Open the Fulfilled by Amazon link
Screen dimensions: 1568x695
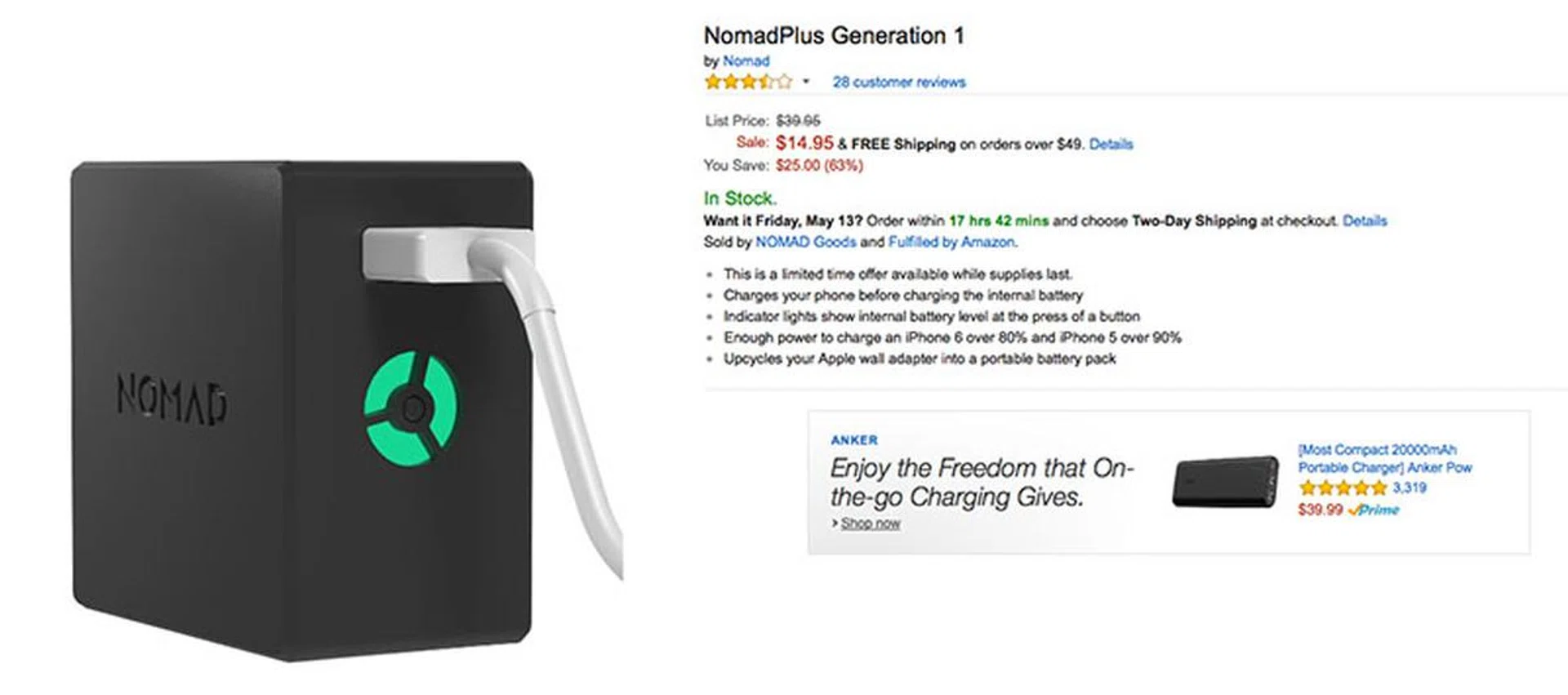pos(951,242)
